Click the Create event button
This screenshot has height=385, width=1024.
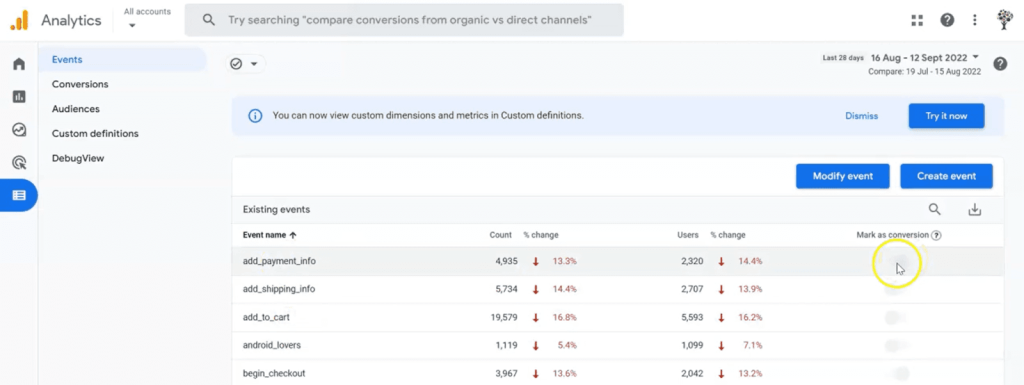946,176
